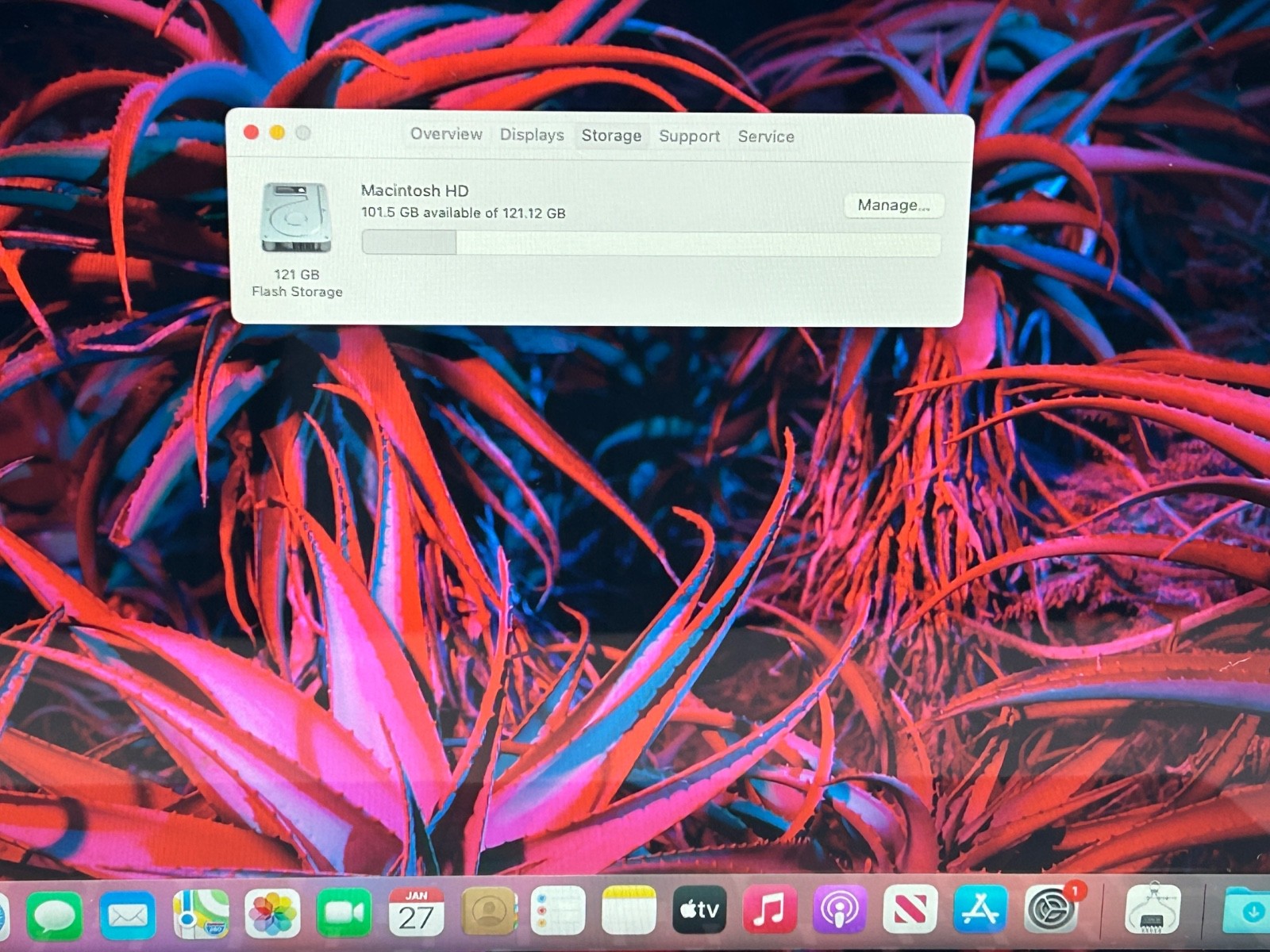Launch the Photos app
The width and height of the screenshot is (1270, 952).
click(271, 913)
